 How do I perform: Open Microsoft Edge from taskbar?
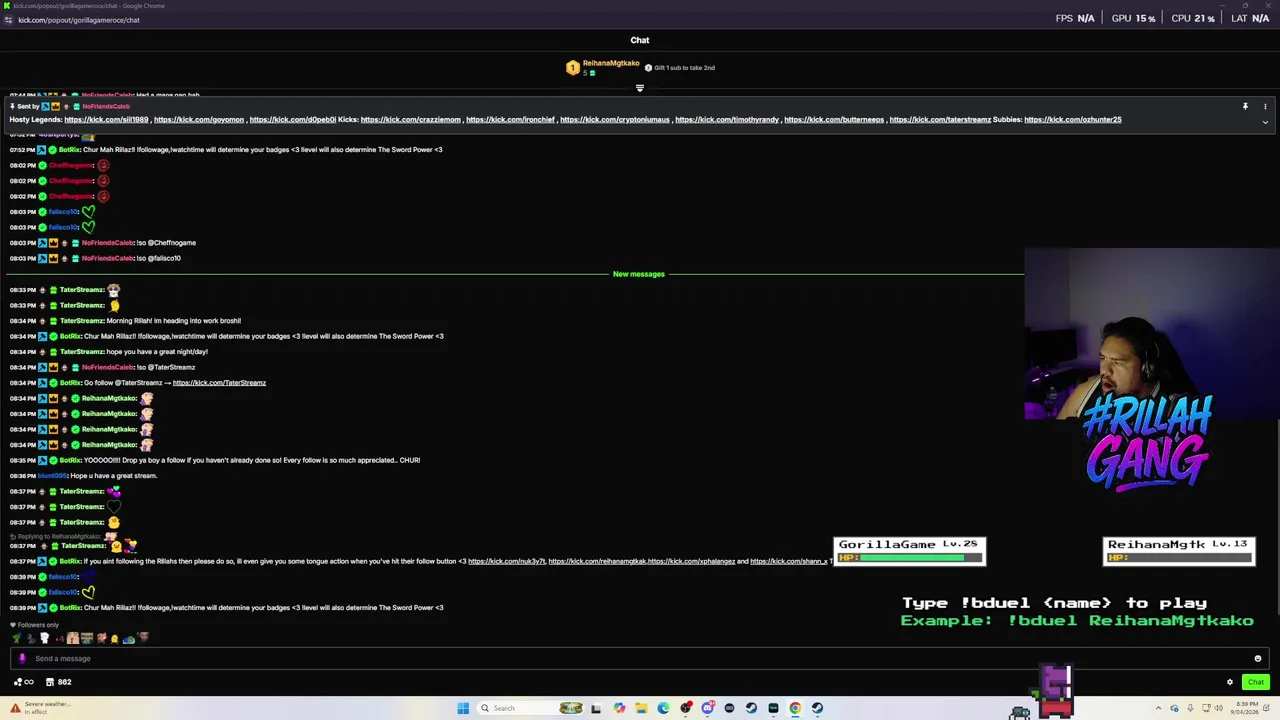[x=663, y=708]
